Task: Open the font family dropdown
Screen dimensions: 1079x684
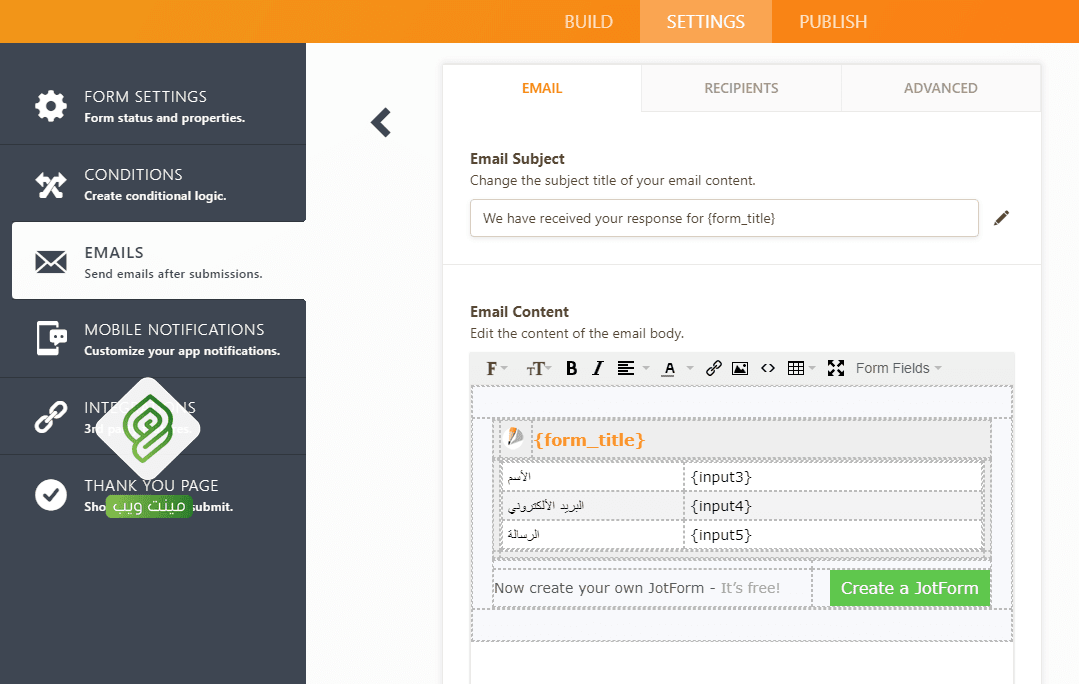Action: click(496, 368)
